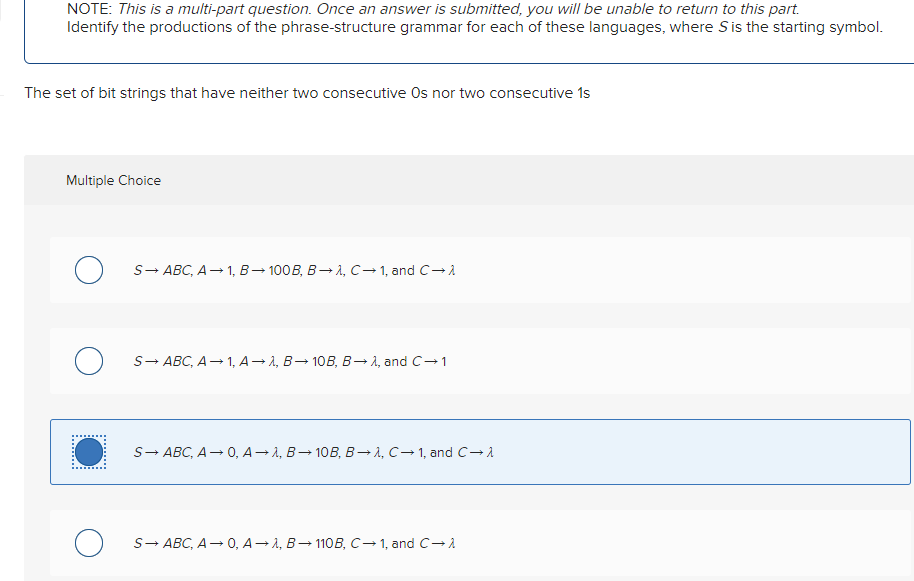
Task: Click the Multiple Choice section header
Action: click(113, 180)
